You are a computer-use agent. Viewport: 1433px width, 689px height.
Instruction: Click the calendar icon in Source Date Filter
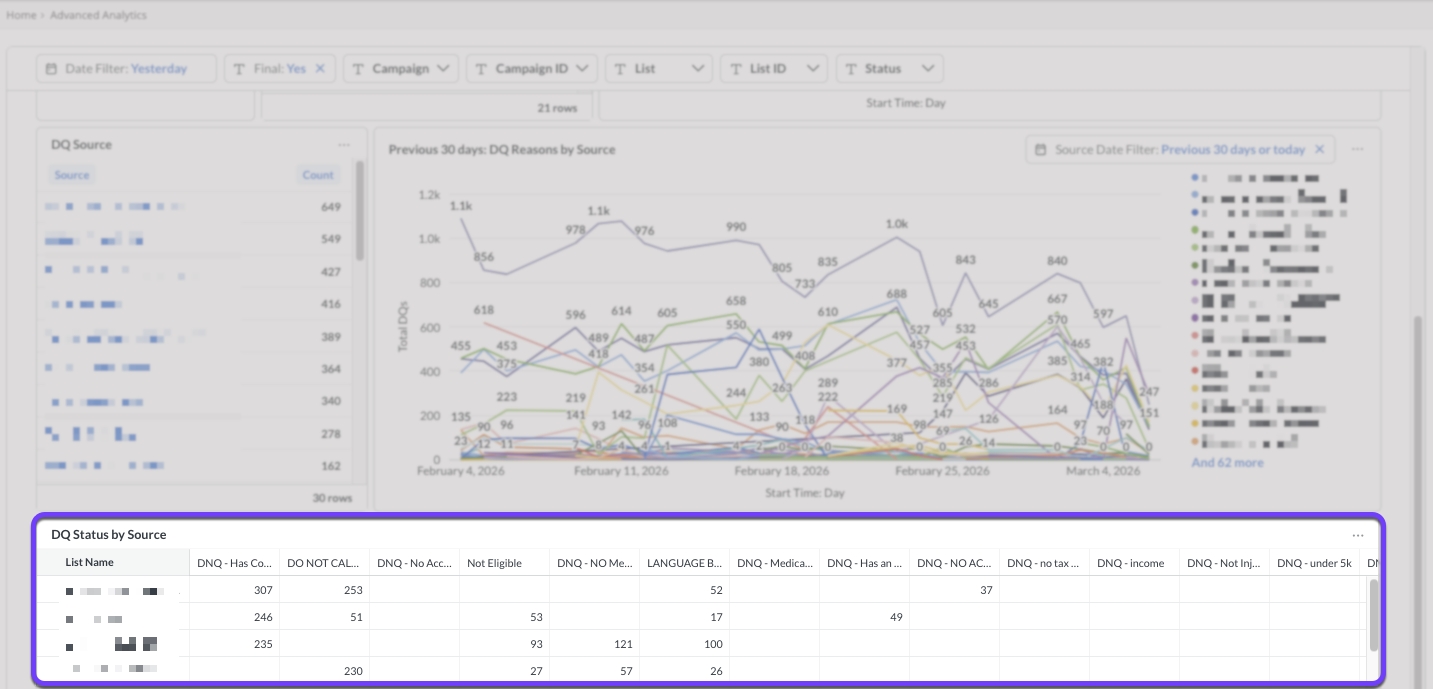[x=1043, y=150]
